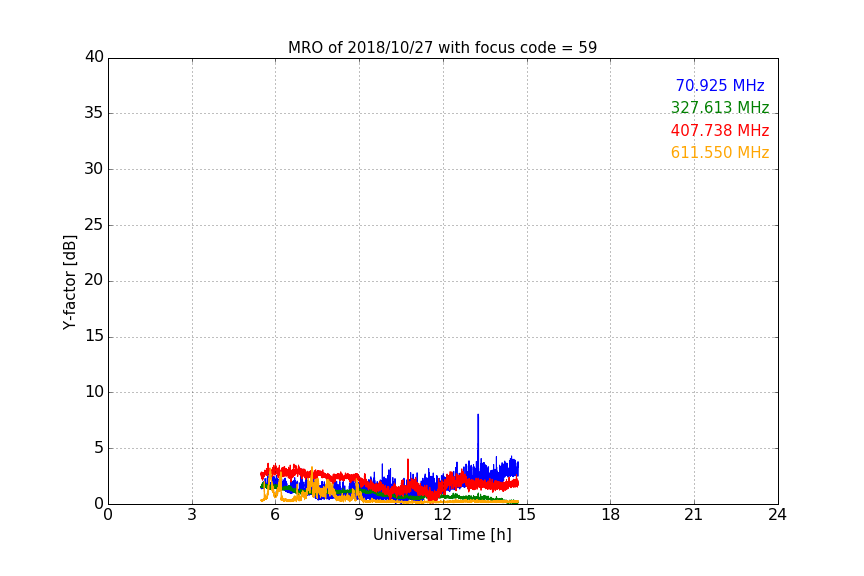Screen dimensions: 864x576
Task: Click the y-axis tick label 35
Action: point(94,113)
